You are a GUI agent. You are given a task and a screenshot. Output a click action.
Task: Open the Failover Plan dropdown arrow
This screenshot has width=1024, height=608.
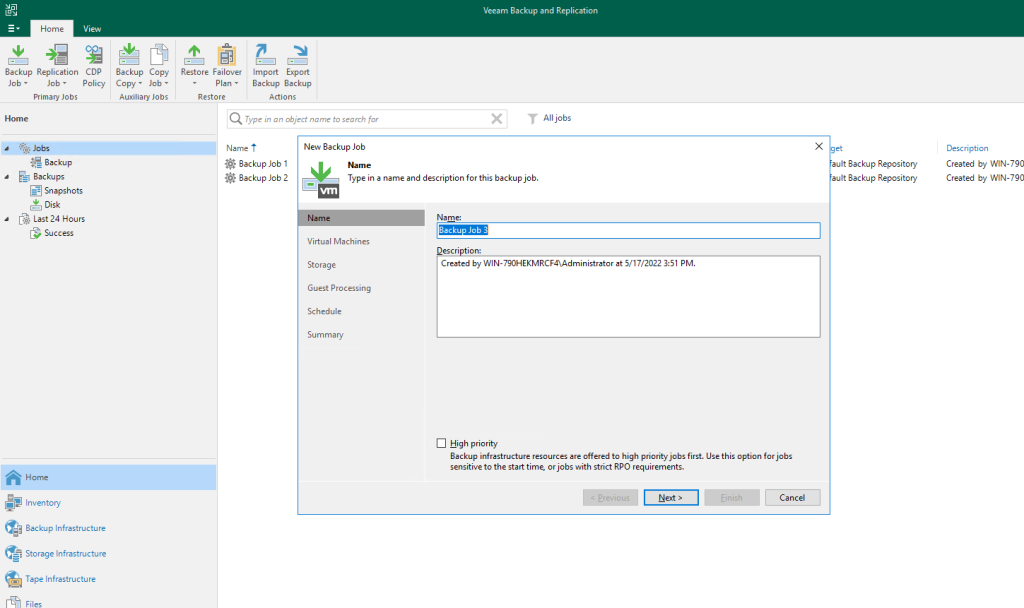tap(236, 84)
